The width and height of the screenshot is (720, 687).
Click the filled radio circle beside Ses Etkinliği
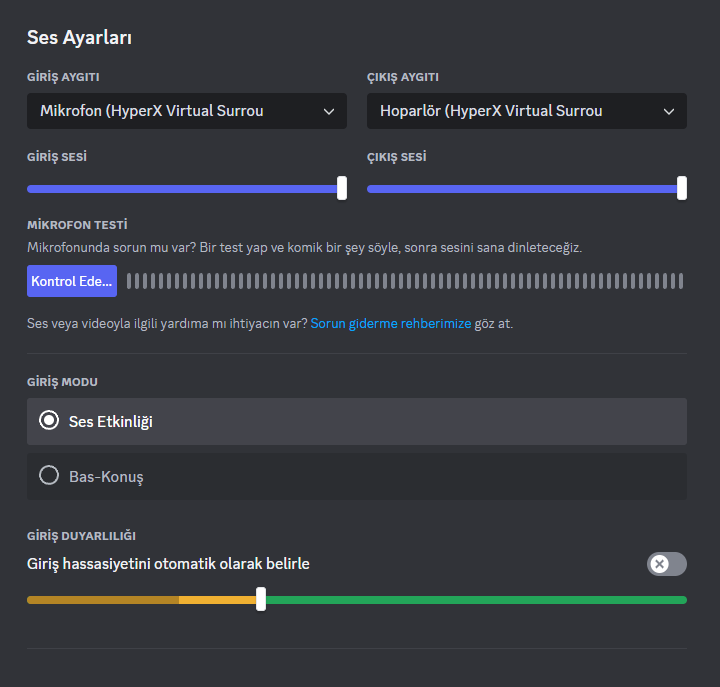[49, 421]
